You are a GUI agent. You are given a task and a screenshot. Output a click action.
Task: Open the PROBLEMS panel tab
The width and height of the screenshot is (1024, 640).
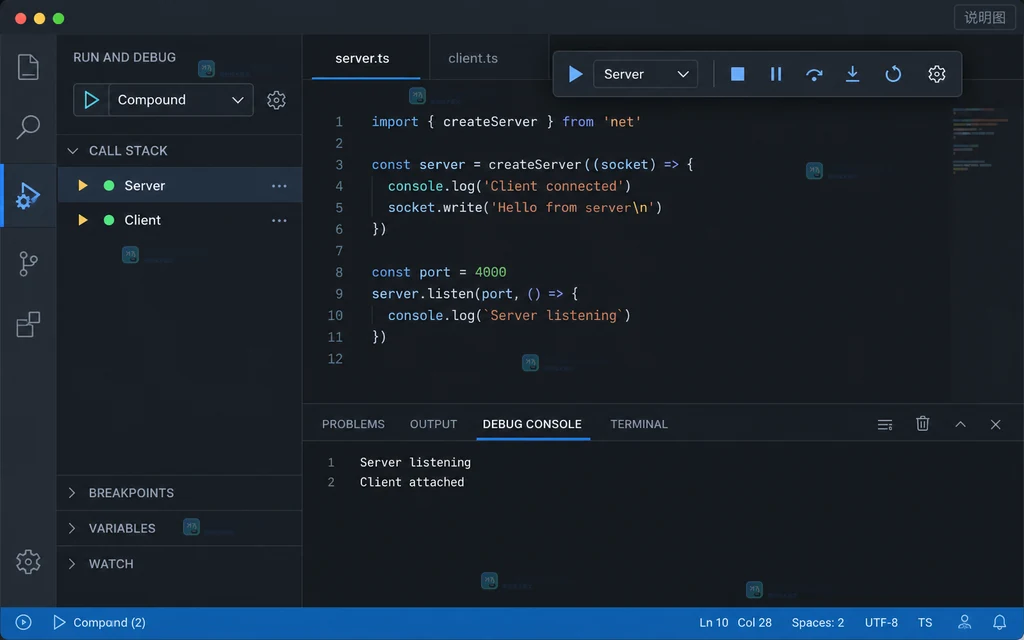353,424
